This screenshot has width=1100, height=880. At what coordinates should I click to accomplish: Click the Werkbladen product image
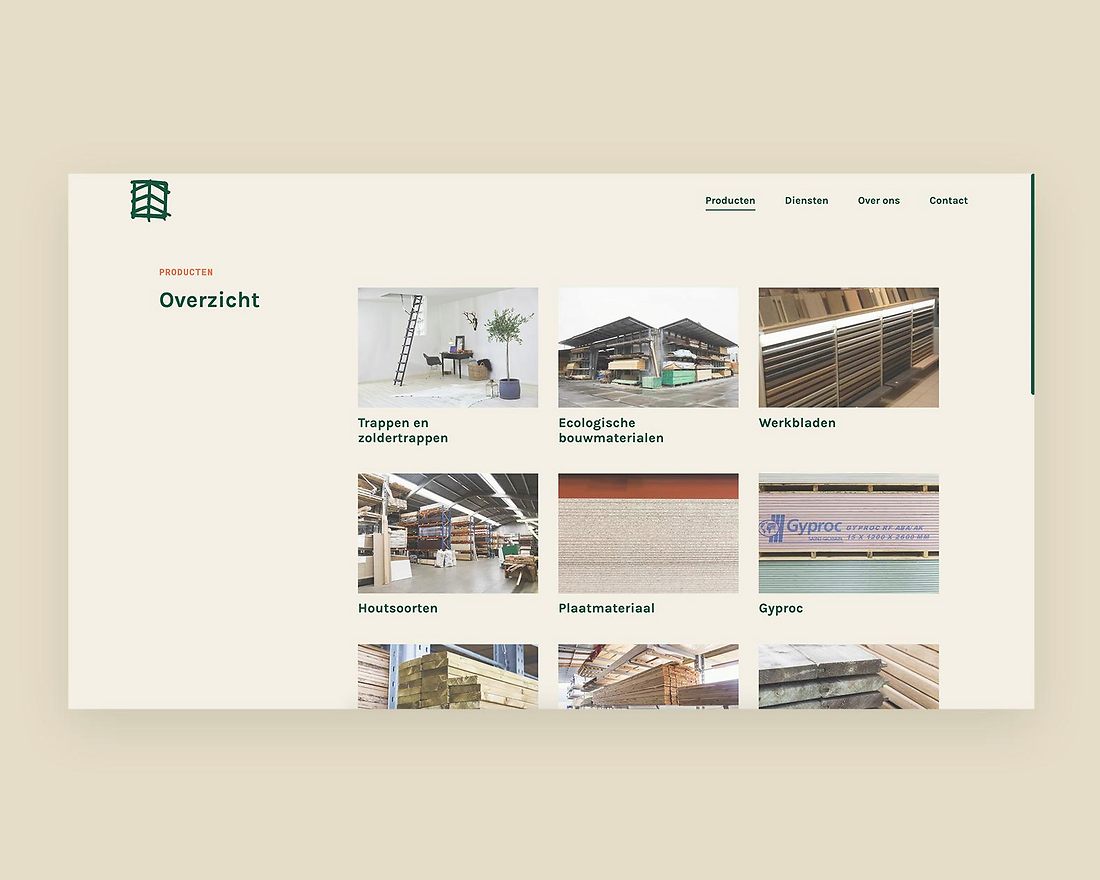tap(848, 347)
